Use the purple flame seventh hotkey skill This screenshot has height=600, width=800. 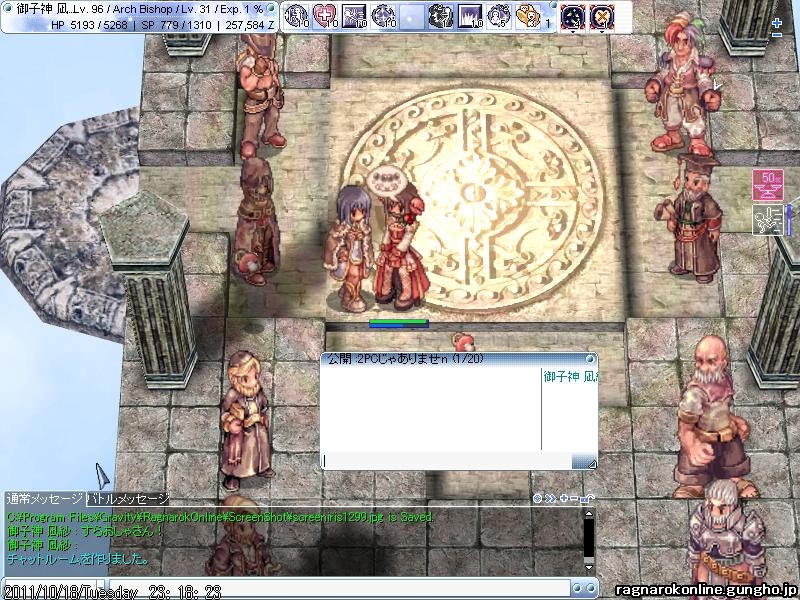point(470,16)
